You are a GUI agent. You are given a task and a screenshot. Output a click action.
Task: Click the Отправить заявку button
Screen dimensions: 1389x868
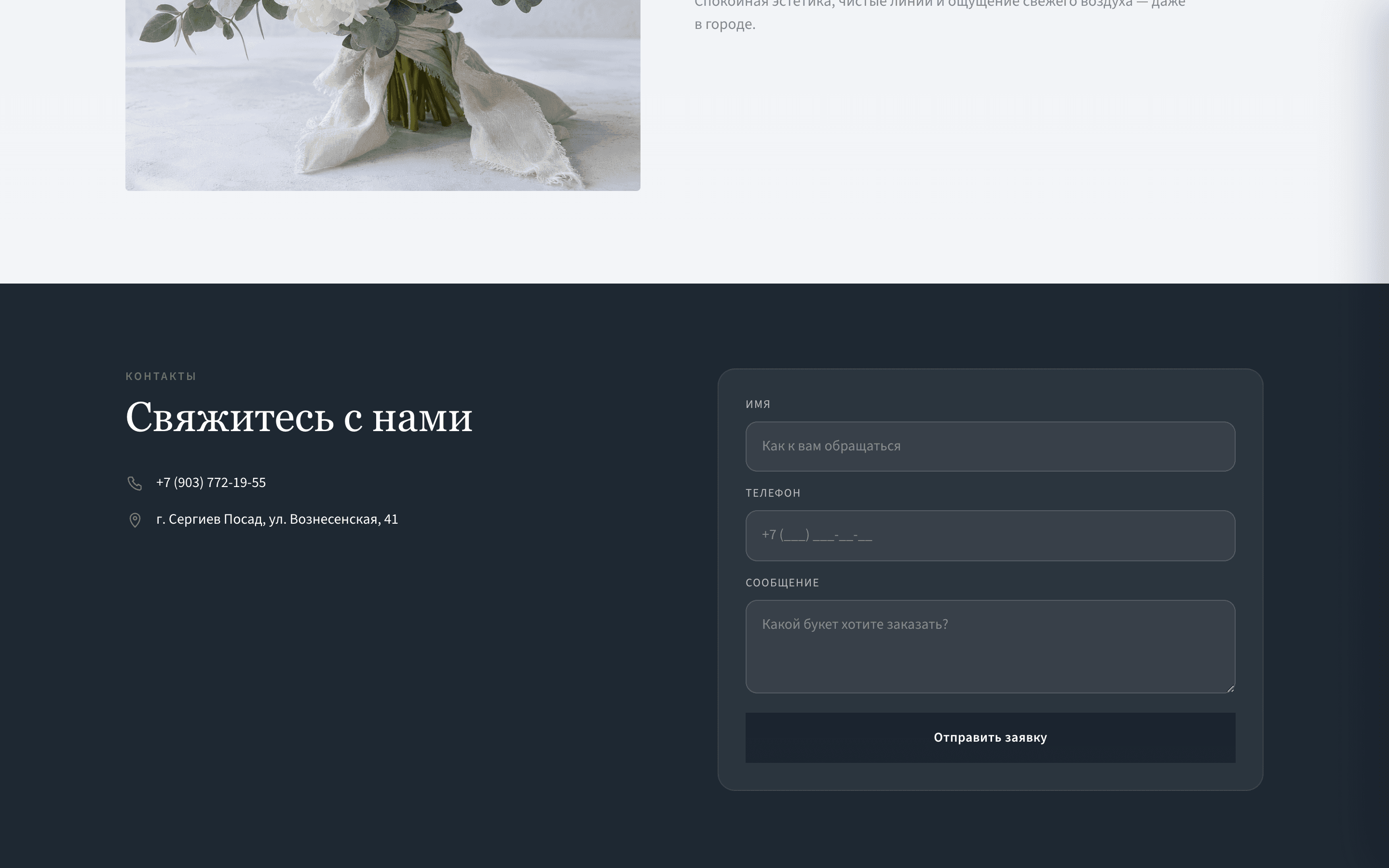click(990, 738)
